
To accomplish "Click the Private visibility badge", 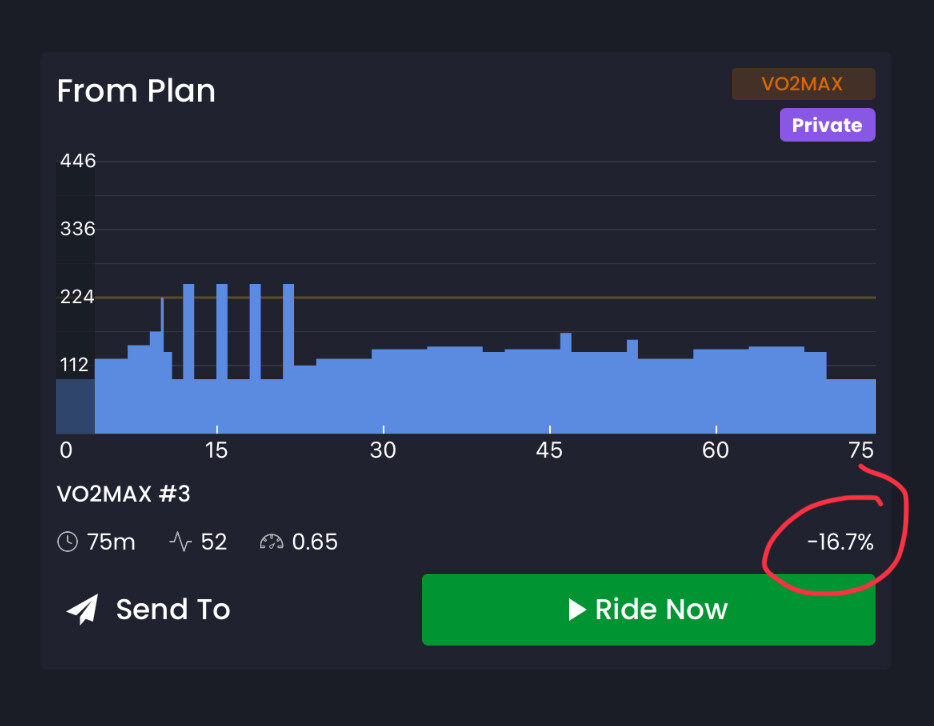I will click(827, 125).
